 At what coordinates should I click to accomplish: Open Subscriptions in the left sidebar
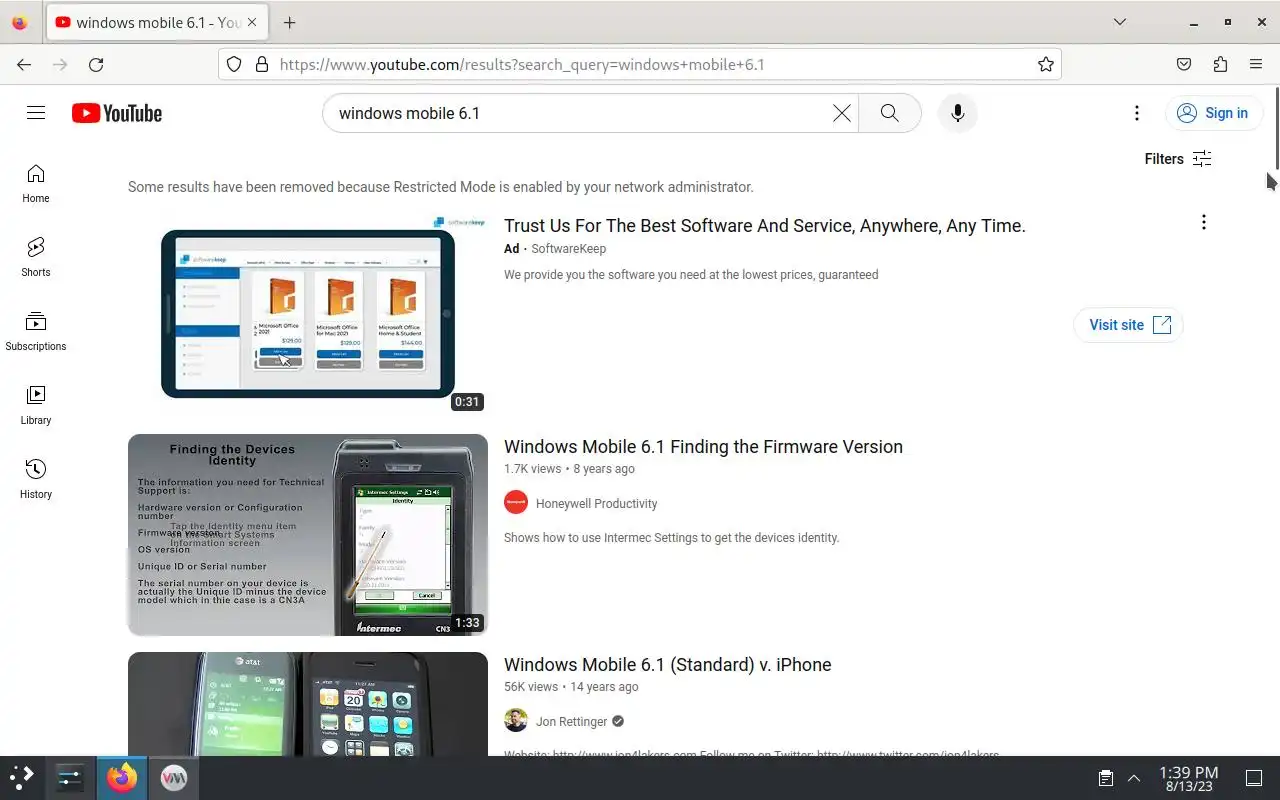click(x=36, y=332)
